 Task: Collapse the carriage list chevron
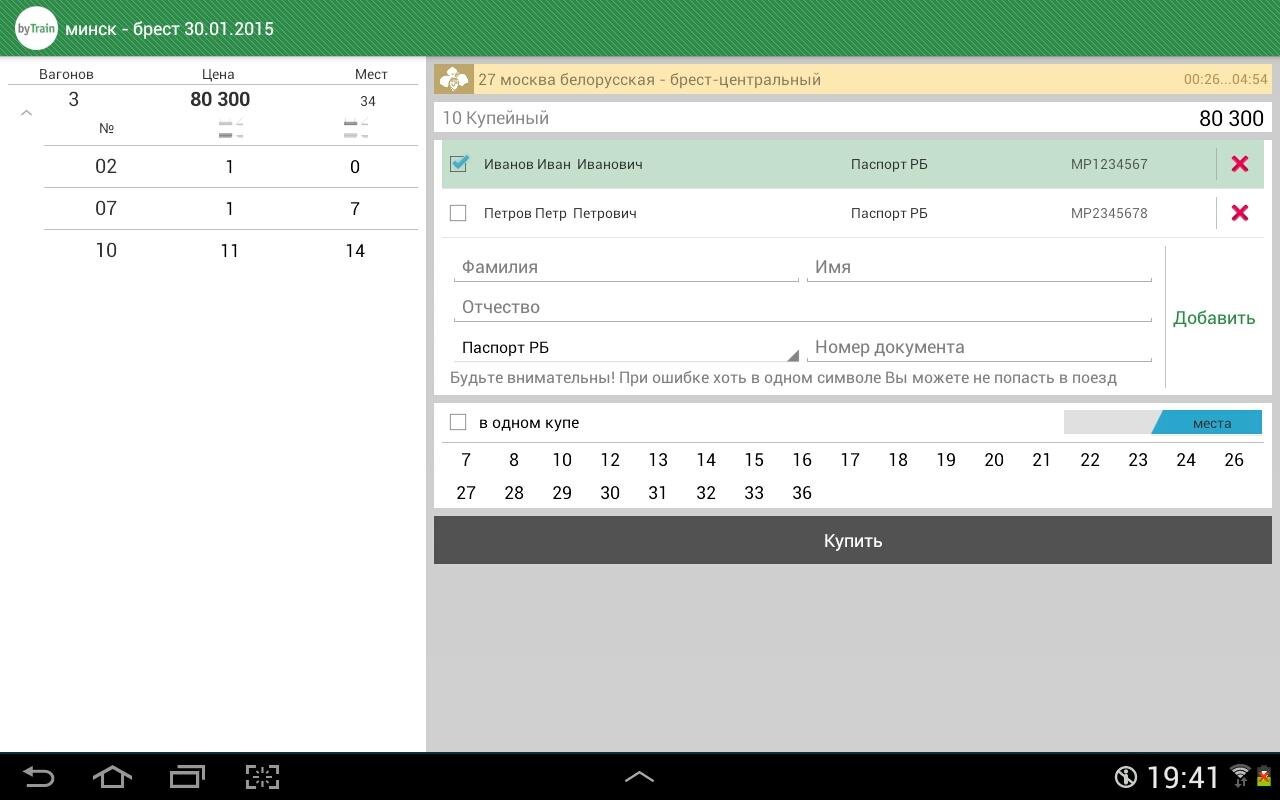click(x=27, y=113)
